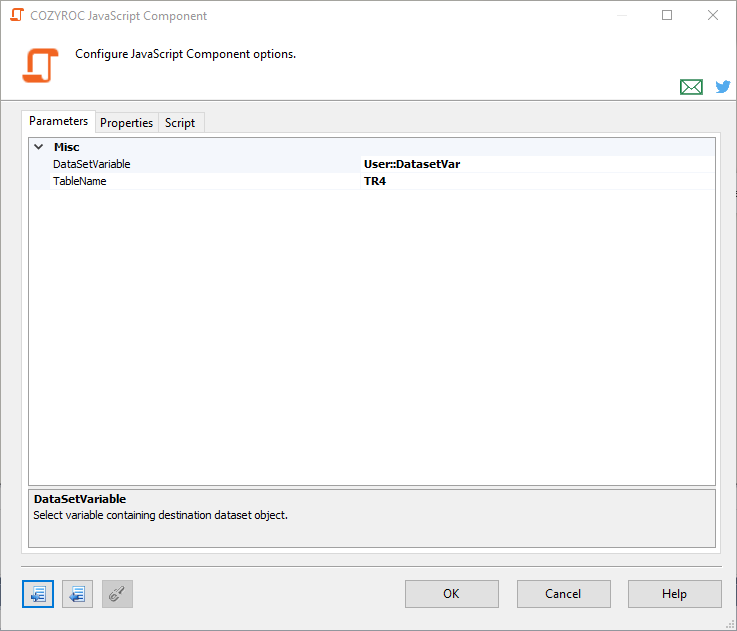Close the COZYROC JavaScript Component dialog
The height and width of the screenshot is (631, 737).
click(x=713, y=15)
